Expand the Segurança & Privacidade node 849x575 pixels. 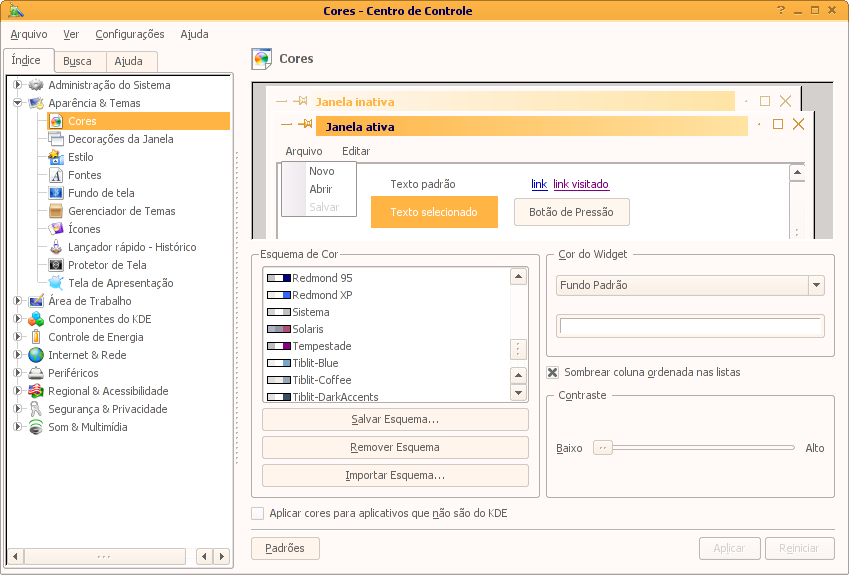(17, 408)
